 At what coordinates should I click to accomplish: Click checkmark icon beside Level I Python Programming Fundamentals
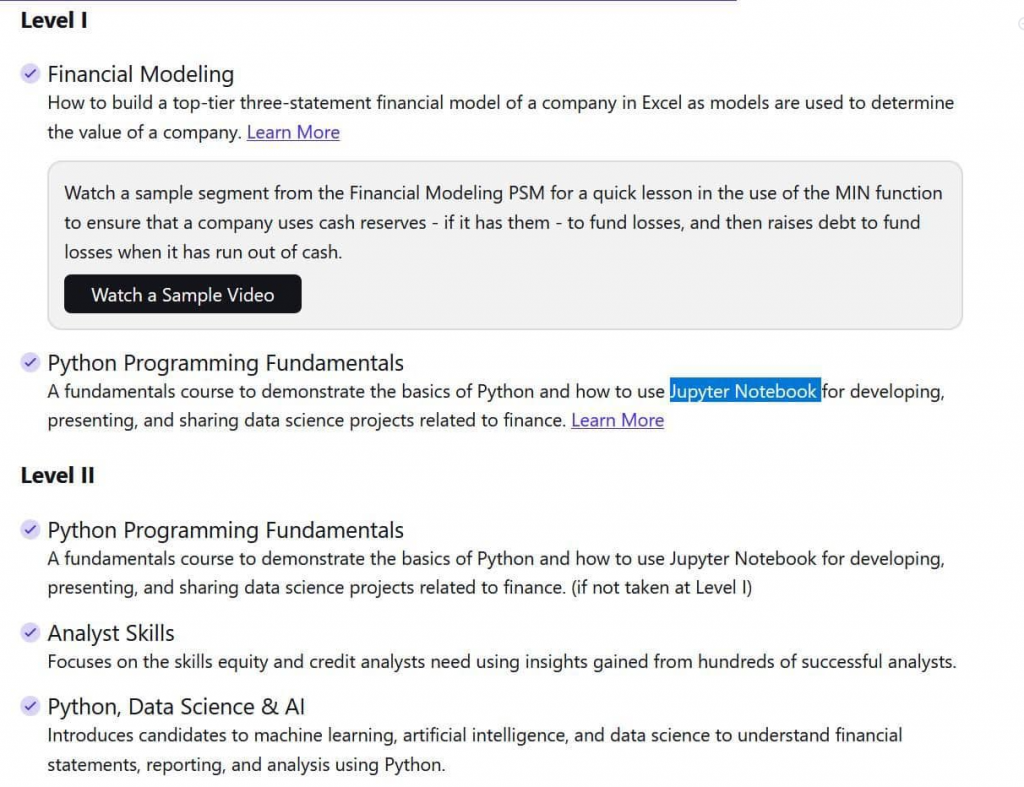click(30, 362)
